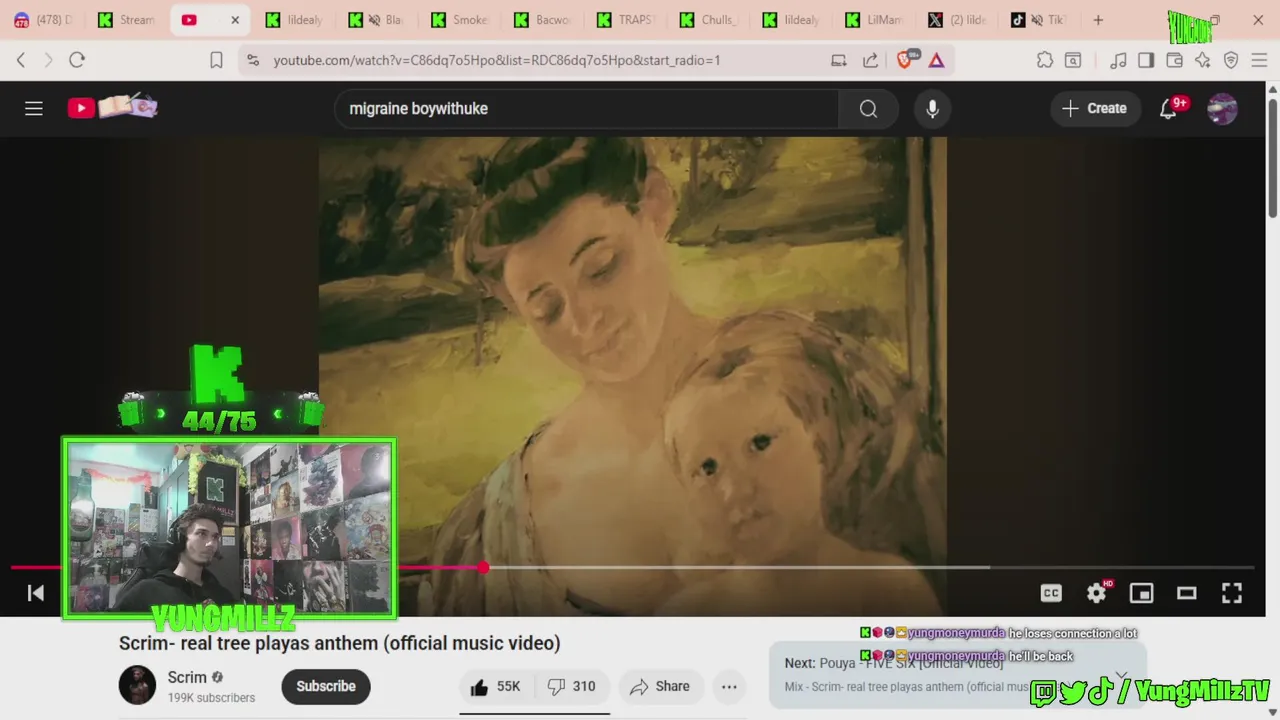Close the active YouTube tab
This screenshot has width=1280, height=720.
coord(235,20)
